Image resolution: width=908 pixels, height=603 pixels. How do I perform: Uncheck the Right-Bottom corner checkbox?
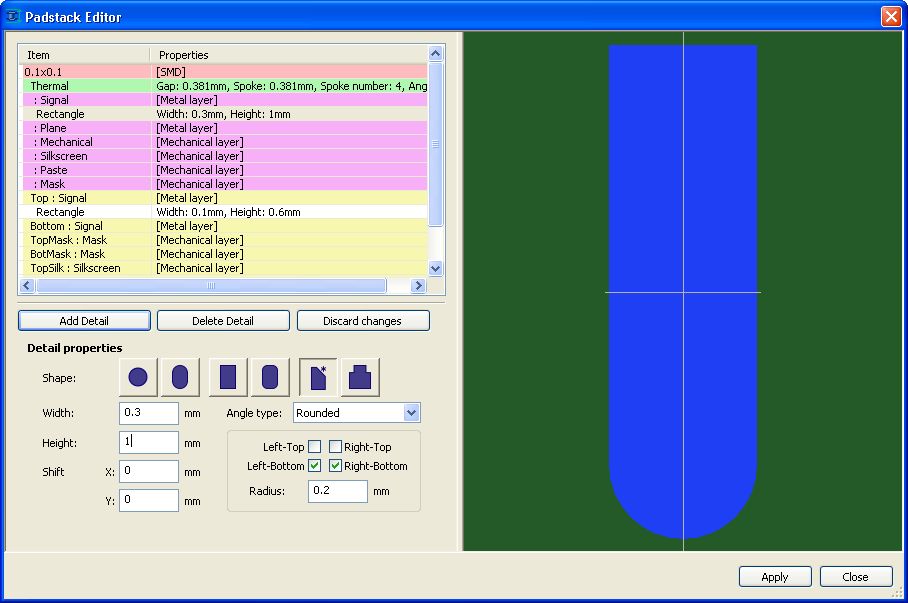[335, 465]
